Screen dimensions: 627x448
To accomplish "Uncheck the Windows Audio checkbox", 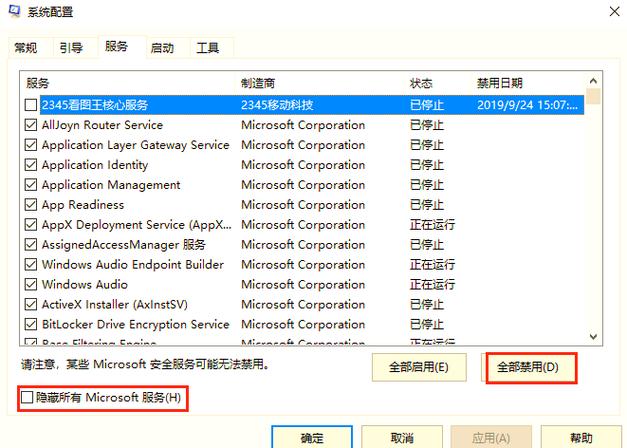I will (31, 284).
